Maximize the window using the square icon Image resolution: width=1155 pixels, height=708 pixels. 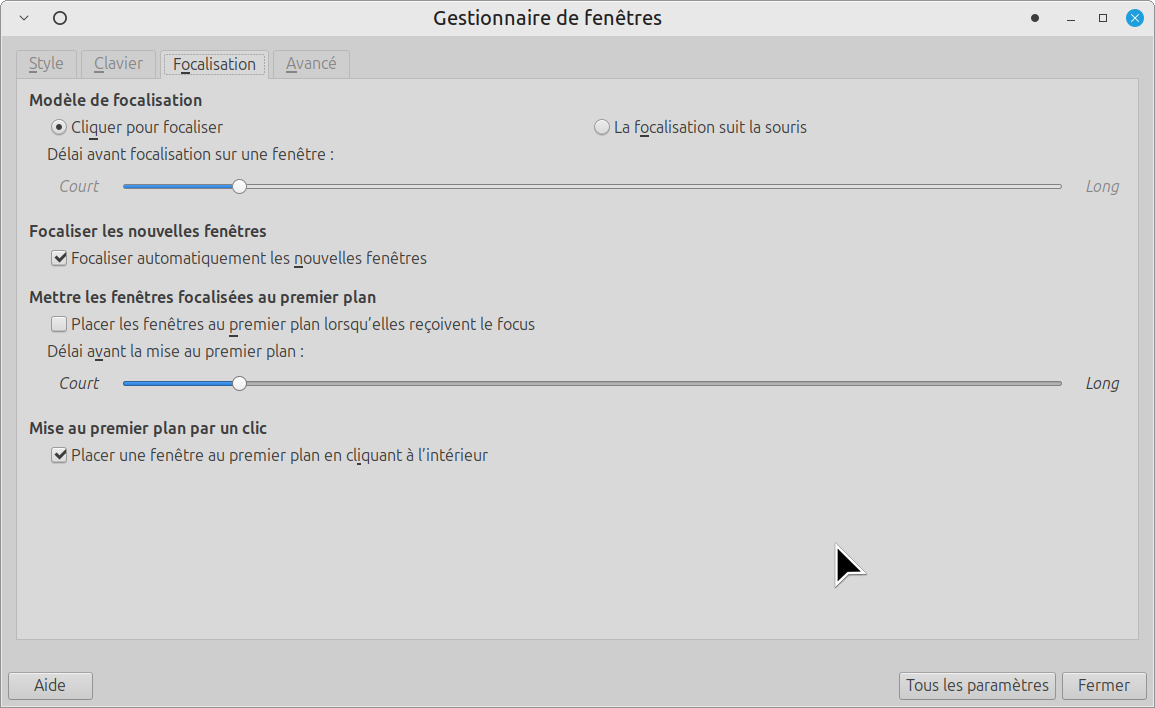(1103, 18)
